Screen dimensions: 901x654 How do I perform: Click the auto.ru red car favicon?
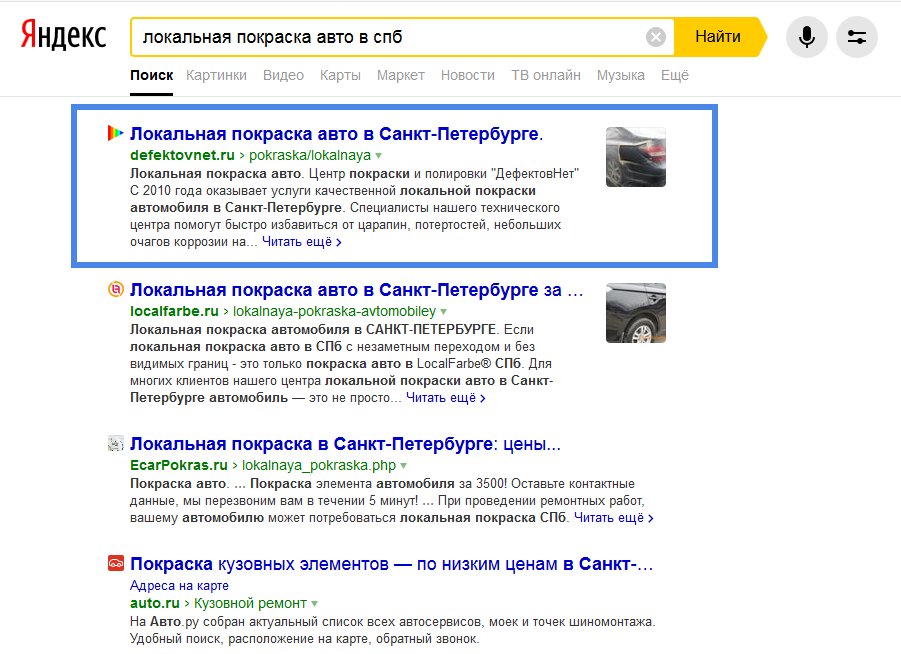(x=115, y=563)
